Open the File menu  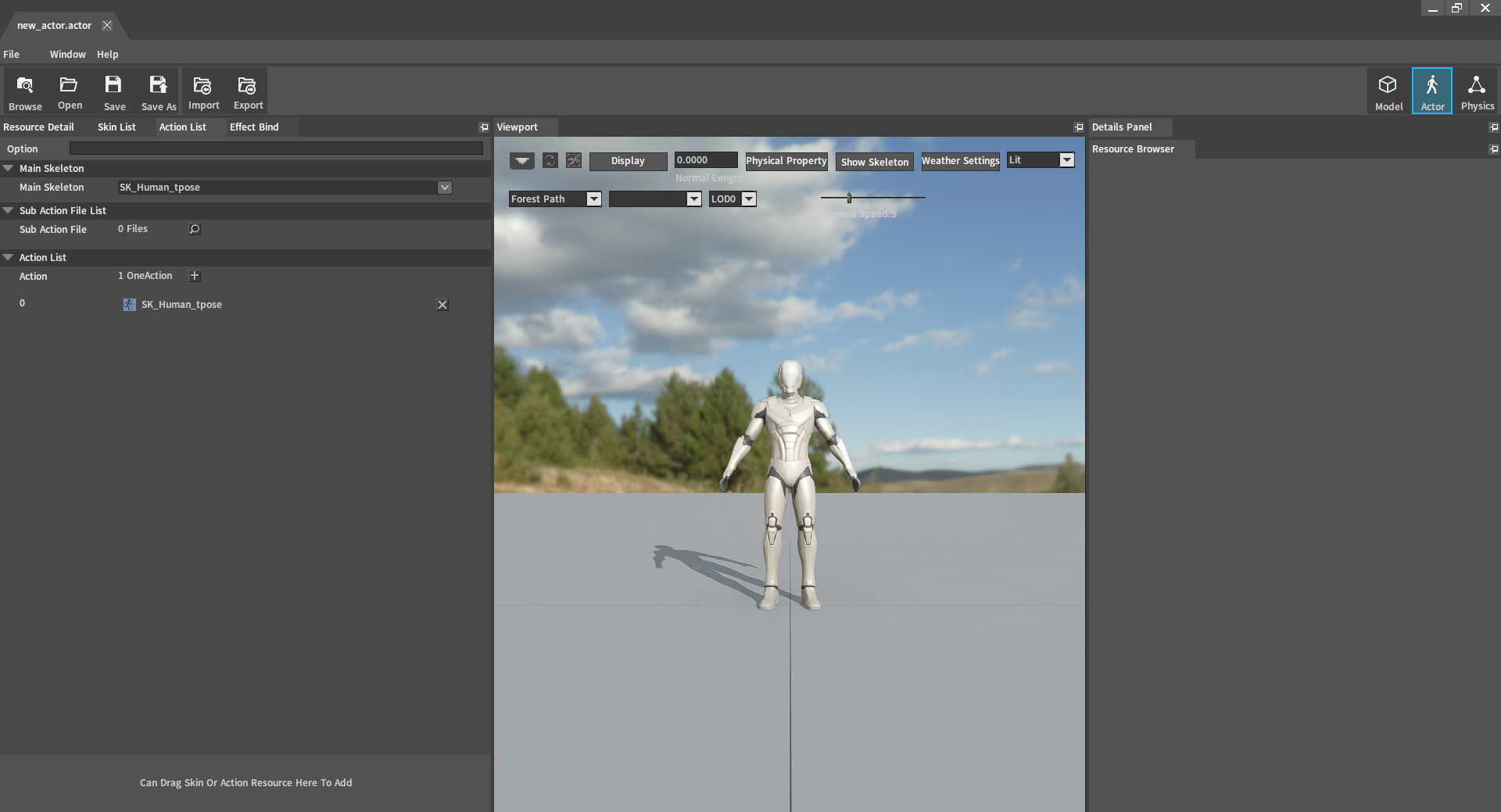coord(12,55)
